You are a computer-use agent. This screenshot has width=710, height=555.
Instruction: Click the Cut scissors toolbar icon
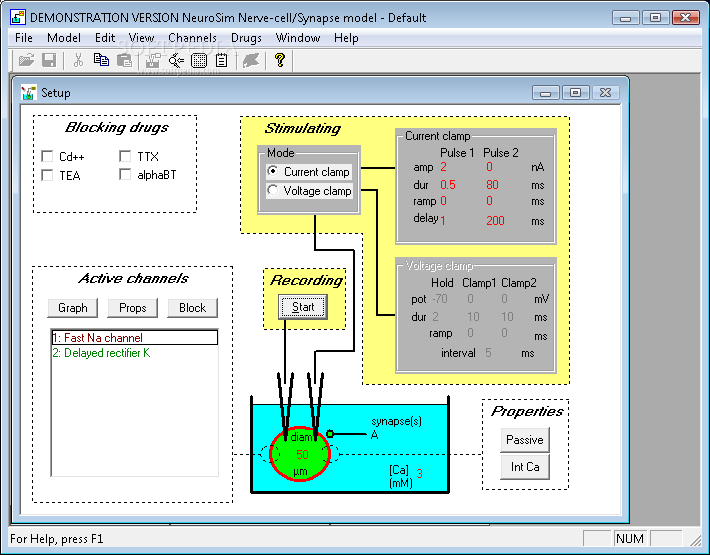[78, 60]
